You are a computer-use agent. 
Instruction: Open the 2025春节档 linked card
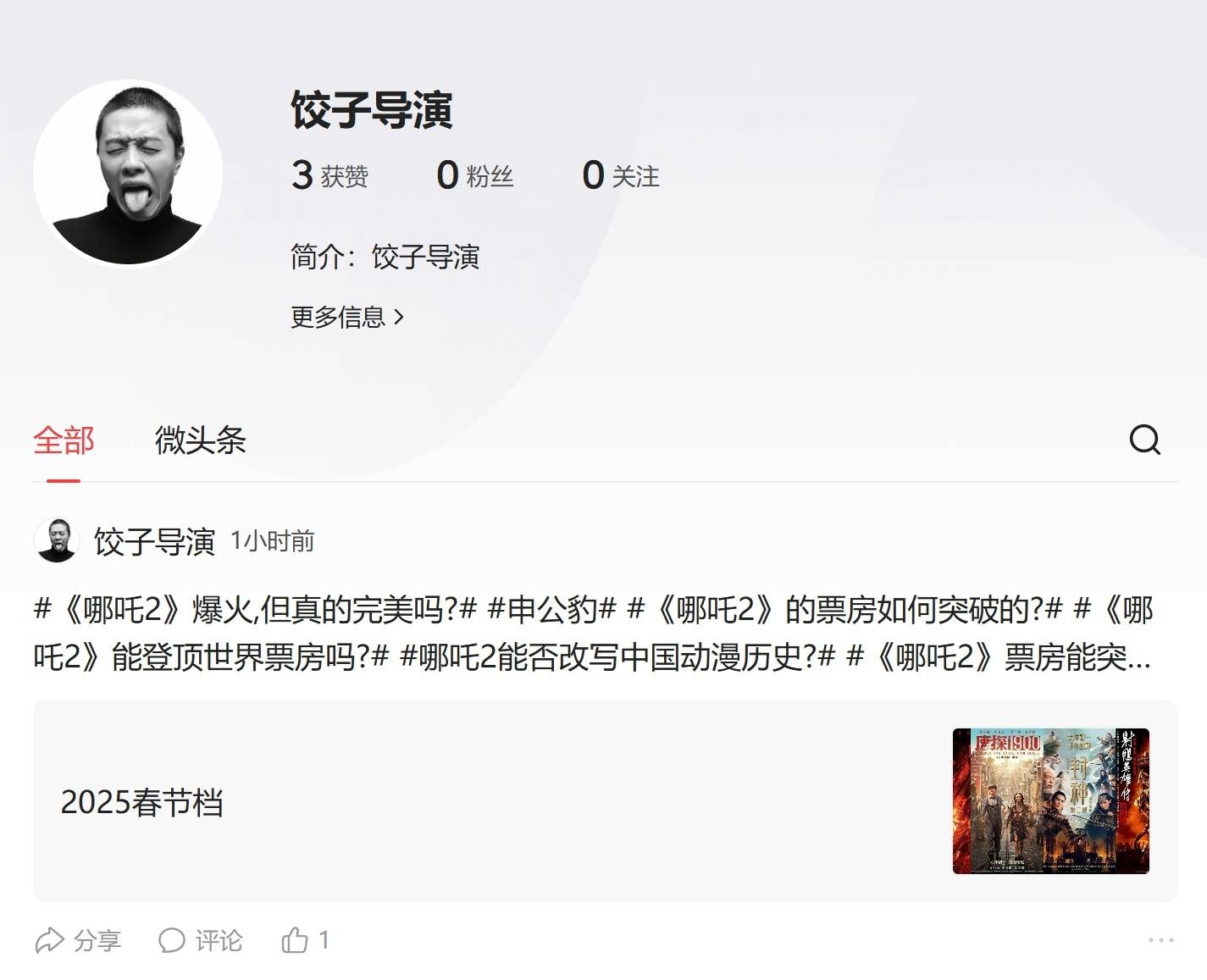click(606, 801)
